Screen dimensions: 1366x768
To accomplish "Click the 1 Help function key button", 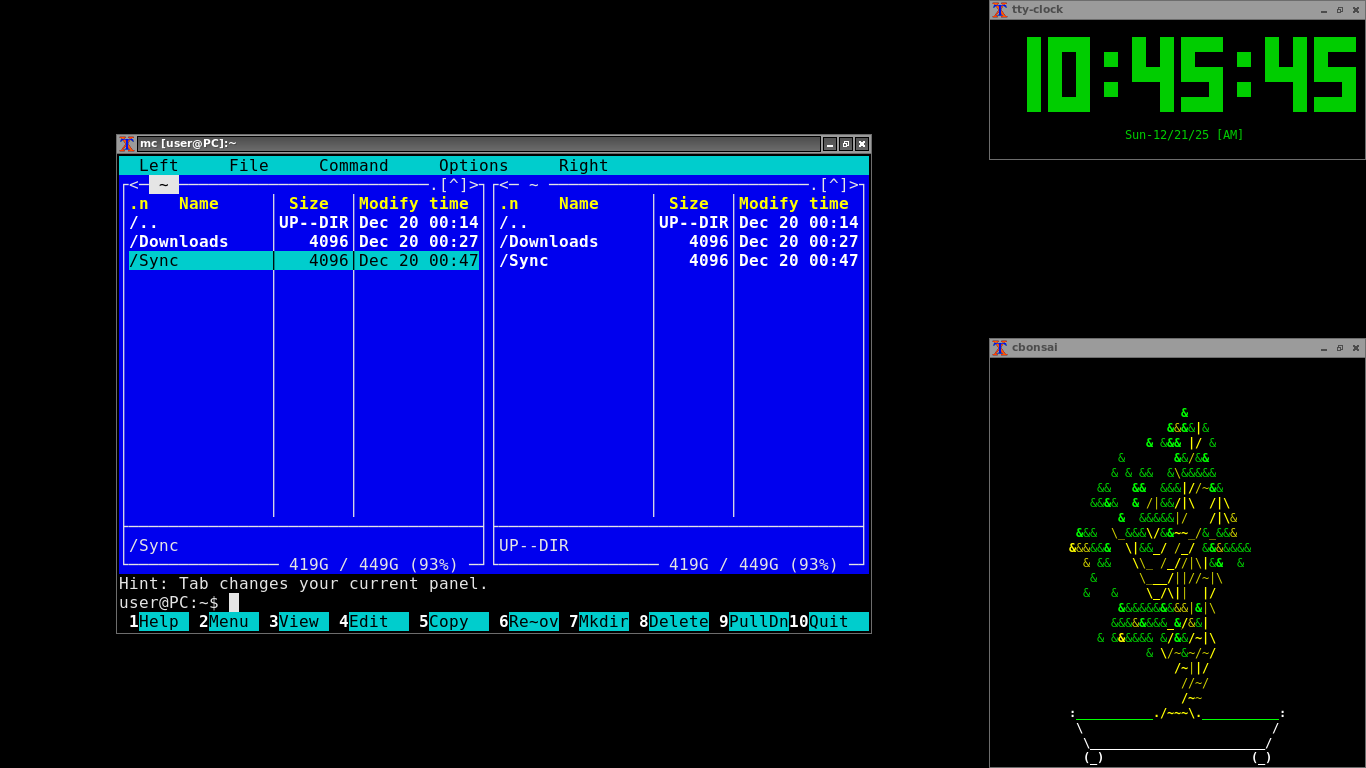I will 159,621.
